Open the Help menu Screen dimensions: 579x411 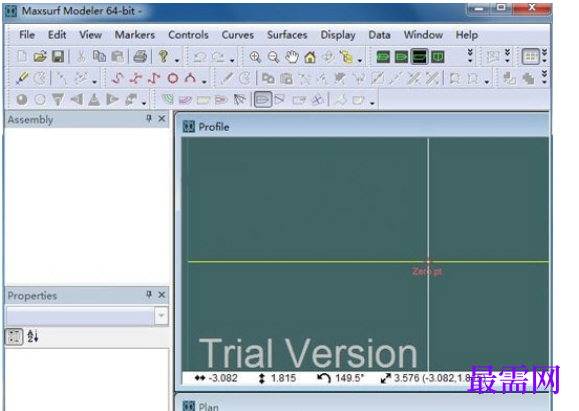(x=467, y=35)
